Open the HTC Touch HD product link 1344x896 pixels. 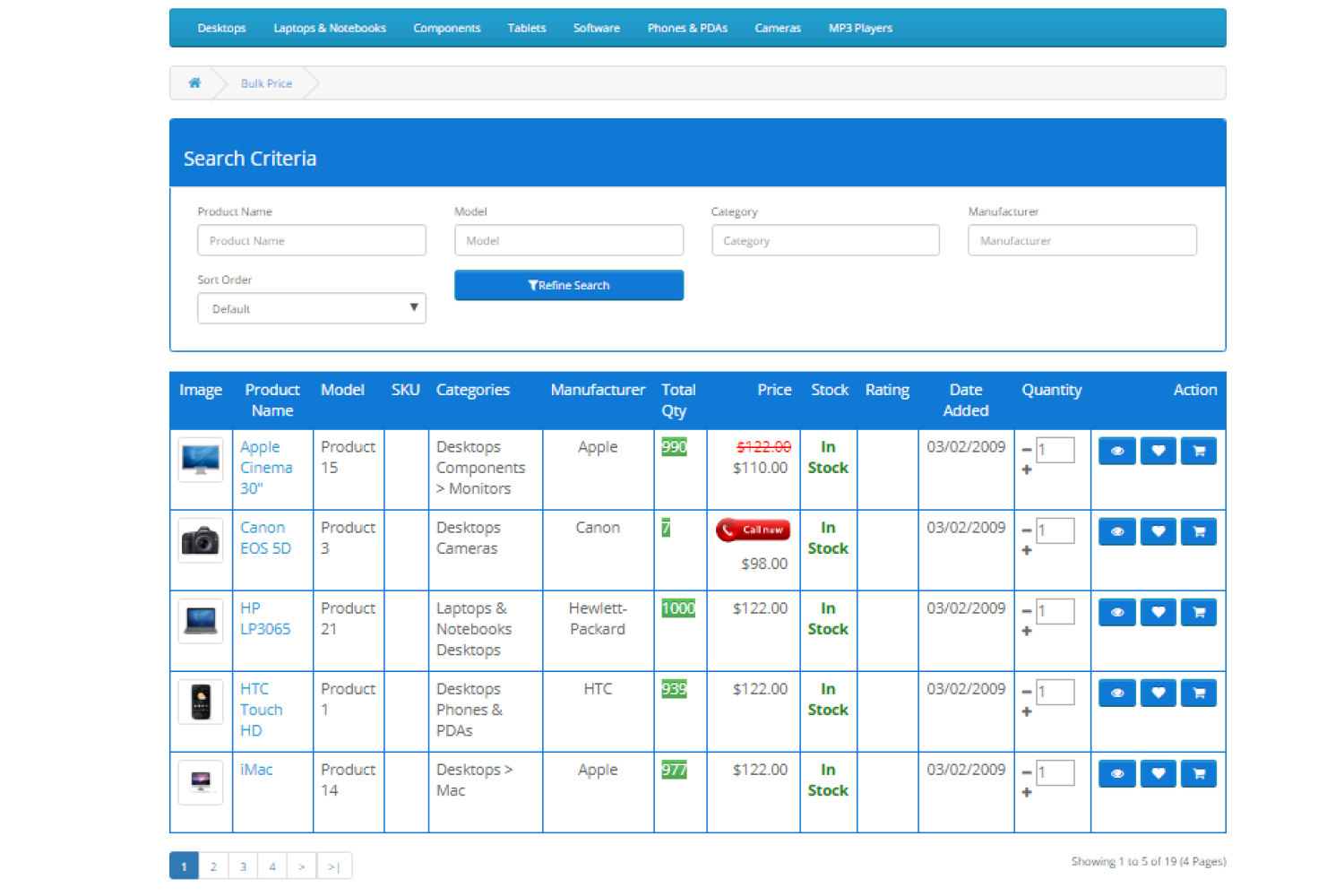(x=262, y=710)
